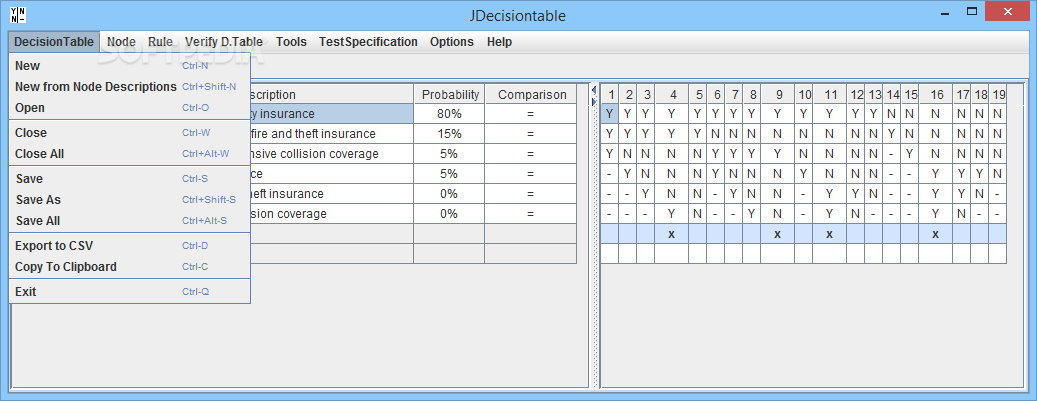
Task: Select the 15% probability cell
Action: tap(450, 134)
